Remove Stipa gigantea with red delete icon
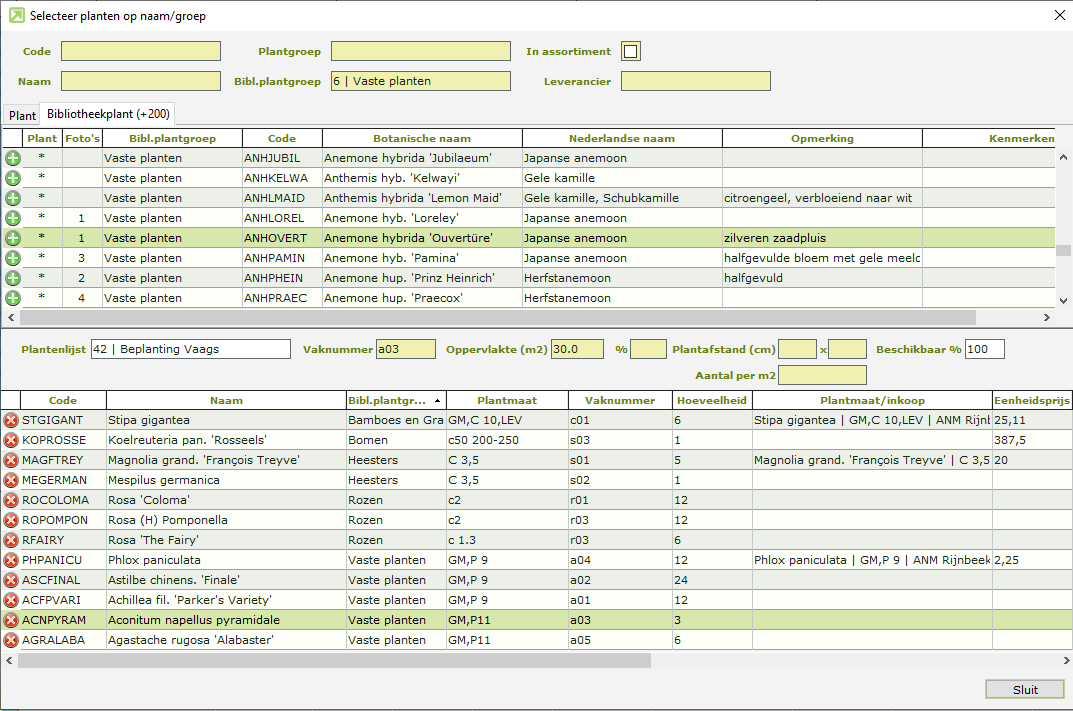The width and height of the screenshot is (1073, 711). [11, 420]
